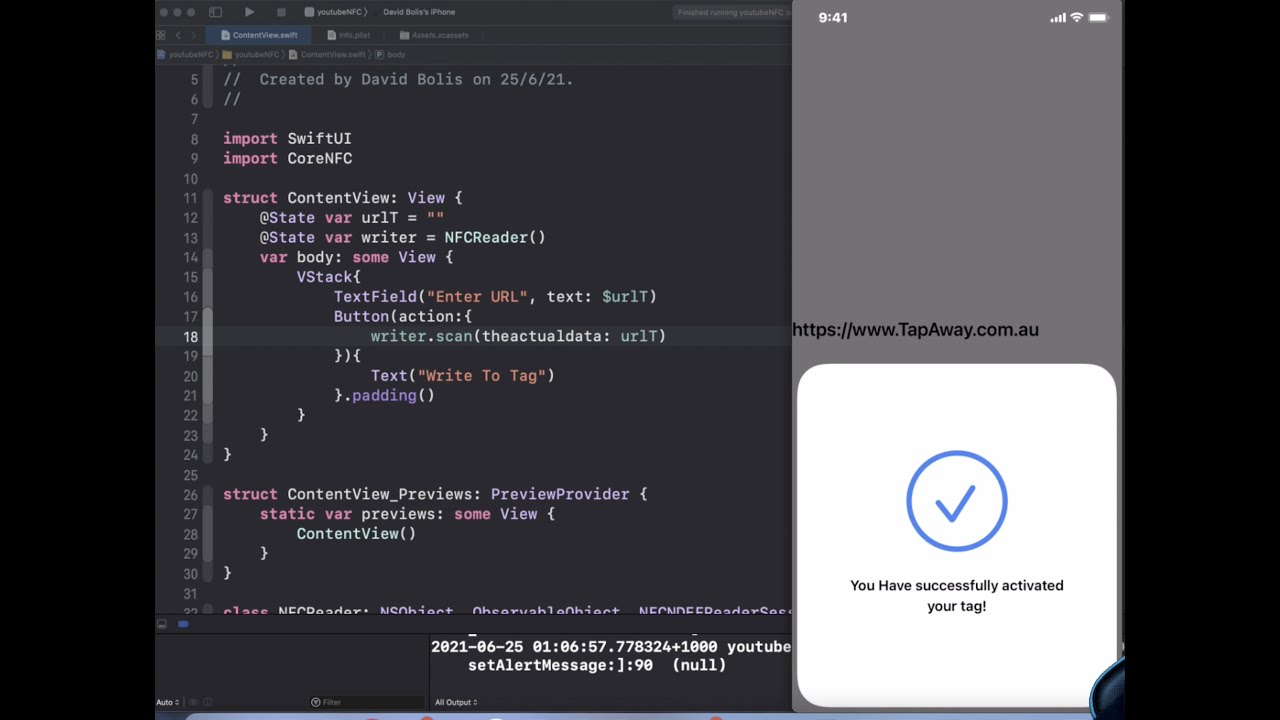Tap the blue checkmark circle in NFC sheet
This screenshot has height=720, width=1280.
click(x=957, y=501)
